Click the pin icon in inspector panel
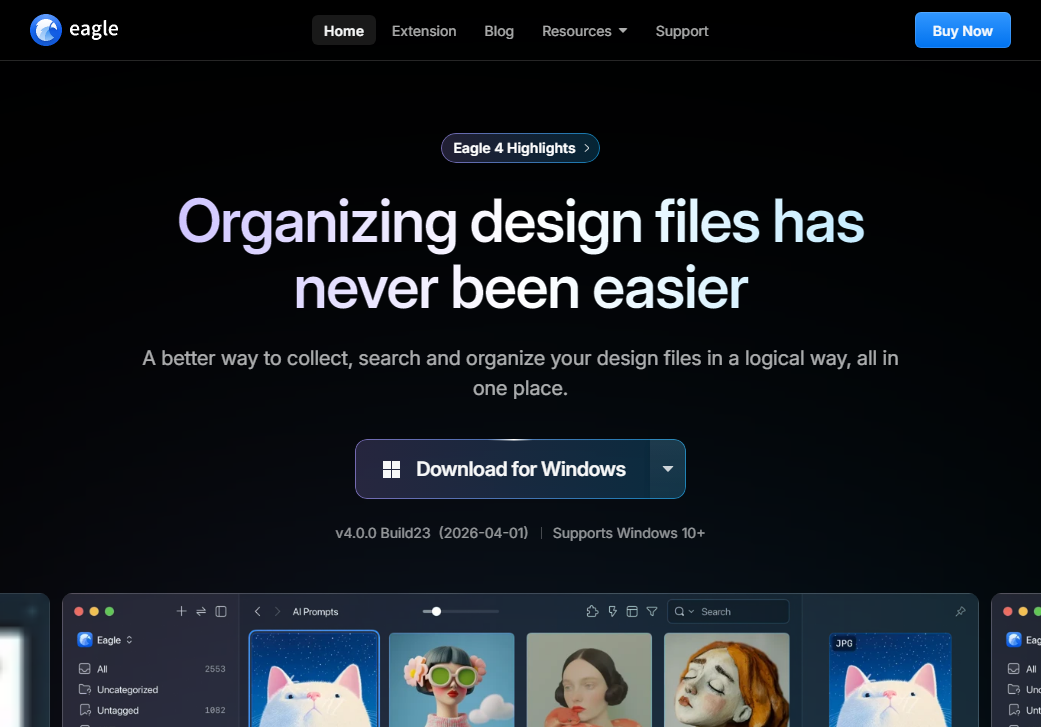Viewport: 1041px width, 727px height. pos(961,611)
